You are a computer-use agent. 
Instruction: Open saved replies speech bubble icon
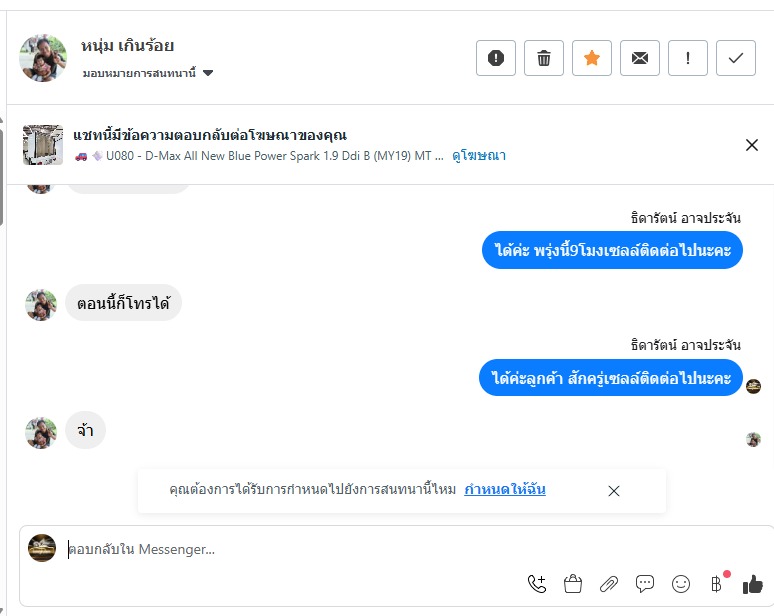pyautogui.click(x=645, y=584)
